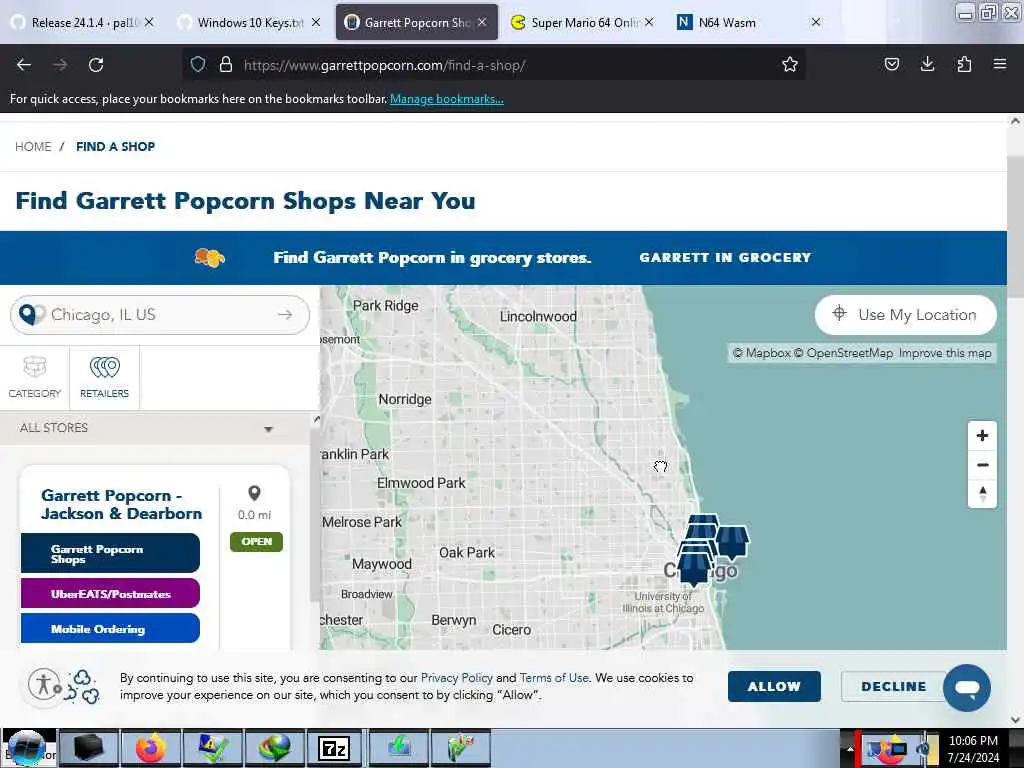Click the Chicago, IL US location field
Screen dimensions: 1024x768
160,315
